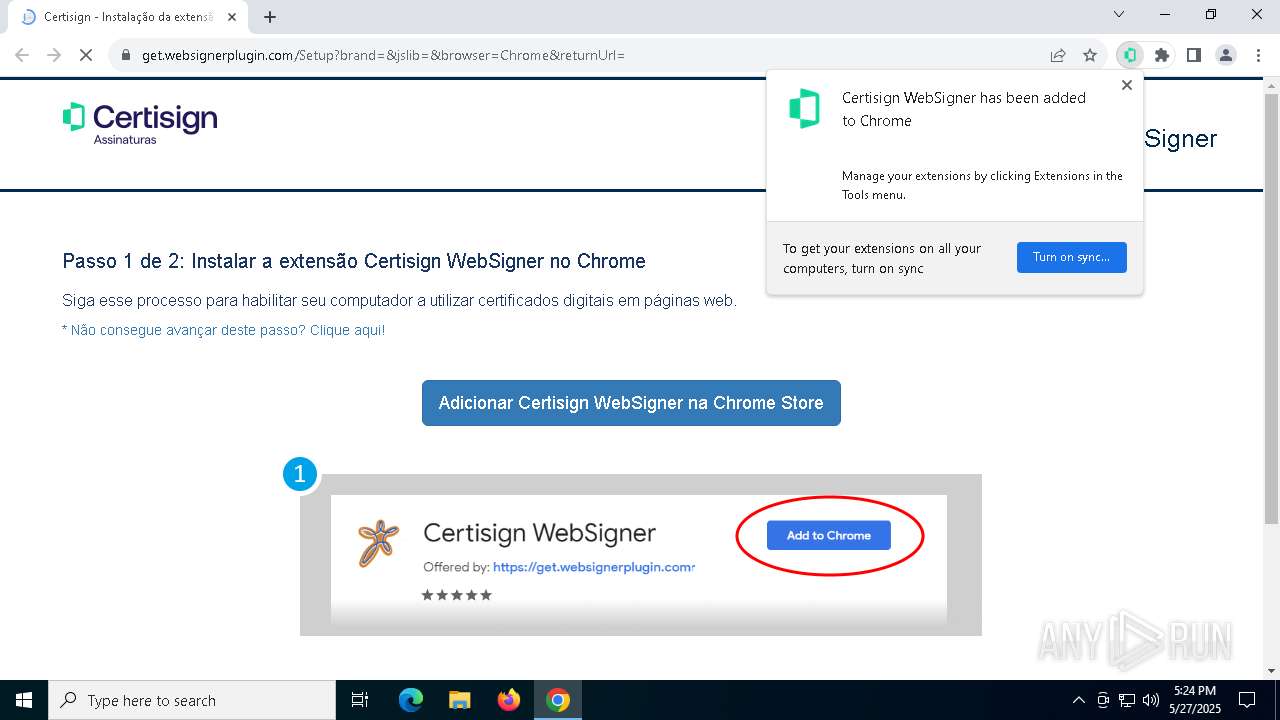Open Task View on the taskbar
The height and width of the screenshot is (720, 1280).
pos(360,700)
